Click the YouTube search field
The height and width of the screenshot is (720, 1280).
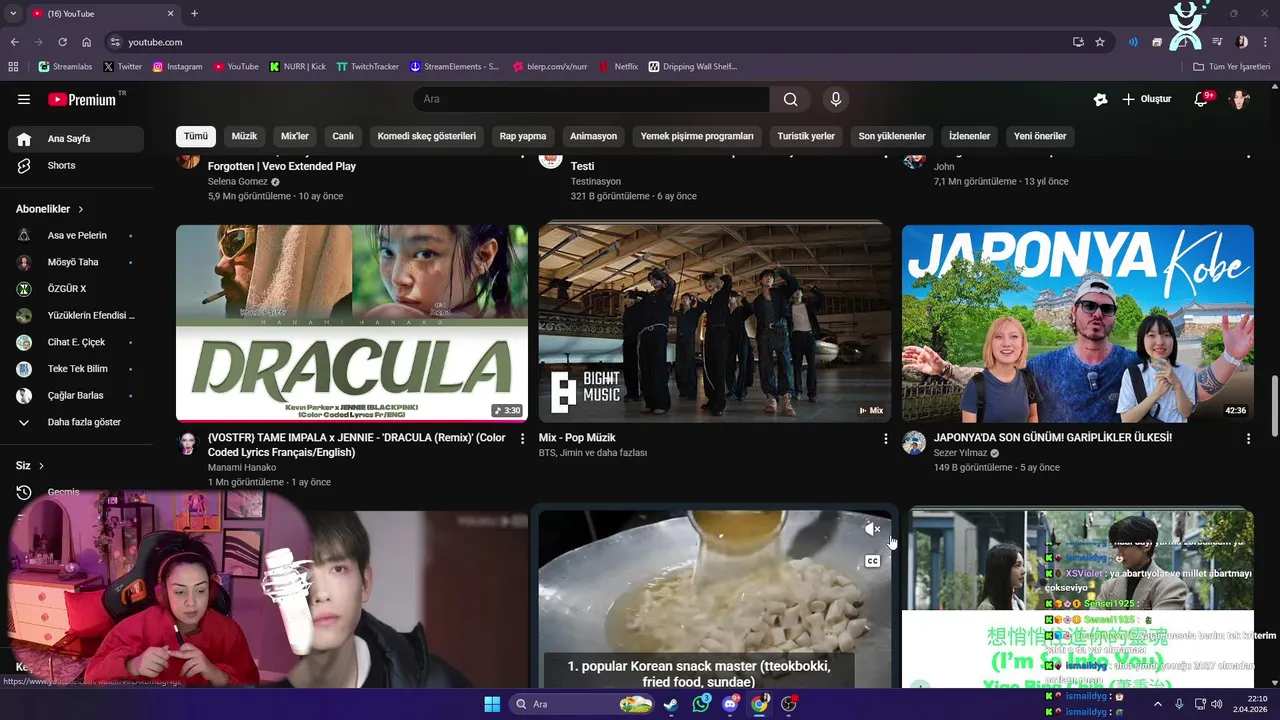point(591,99)
